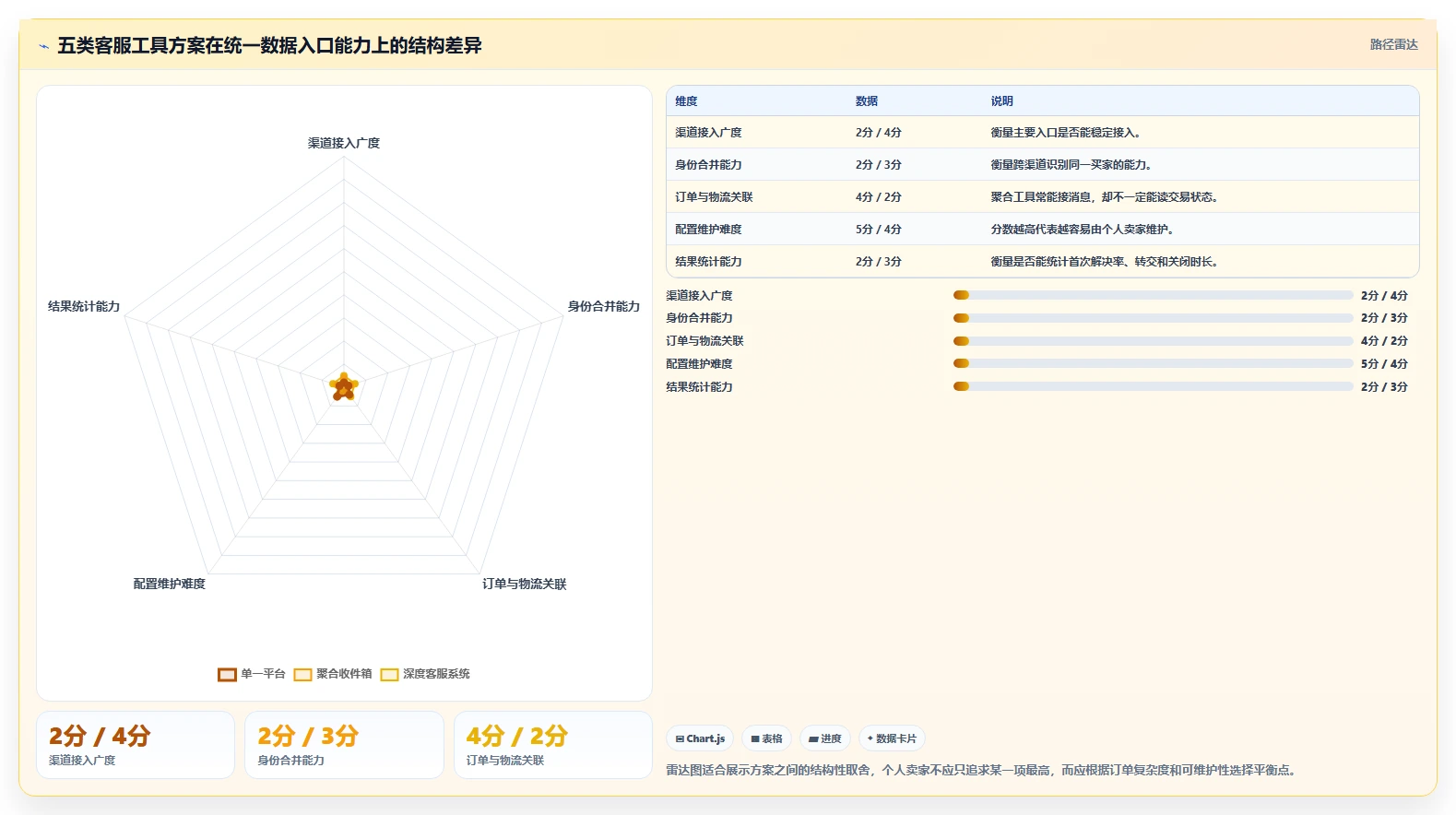
Task: Click description 分数越高代表越容易由个人卖家维护。
Action: (x=1084, y=230)
